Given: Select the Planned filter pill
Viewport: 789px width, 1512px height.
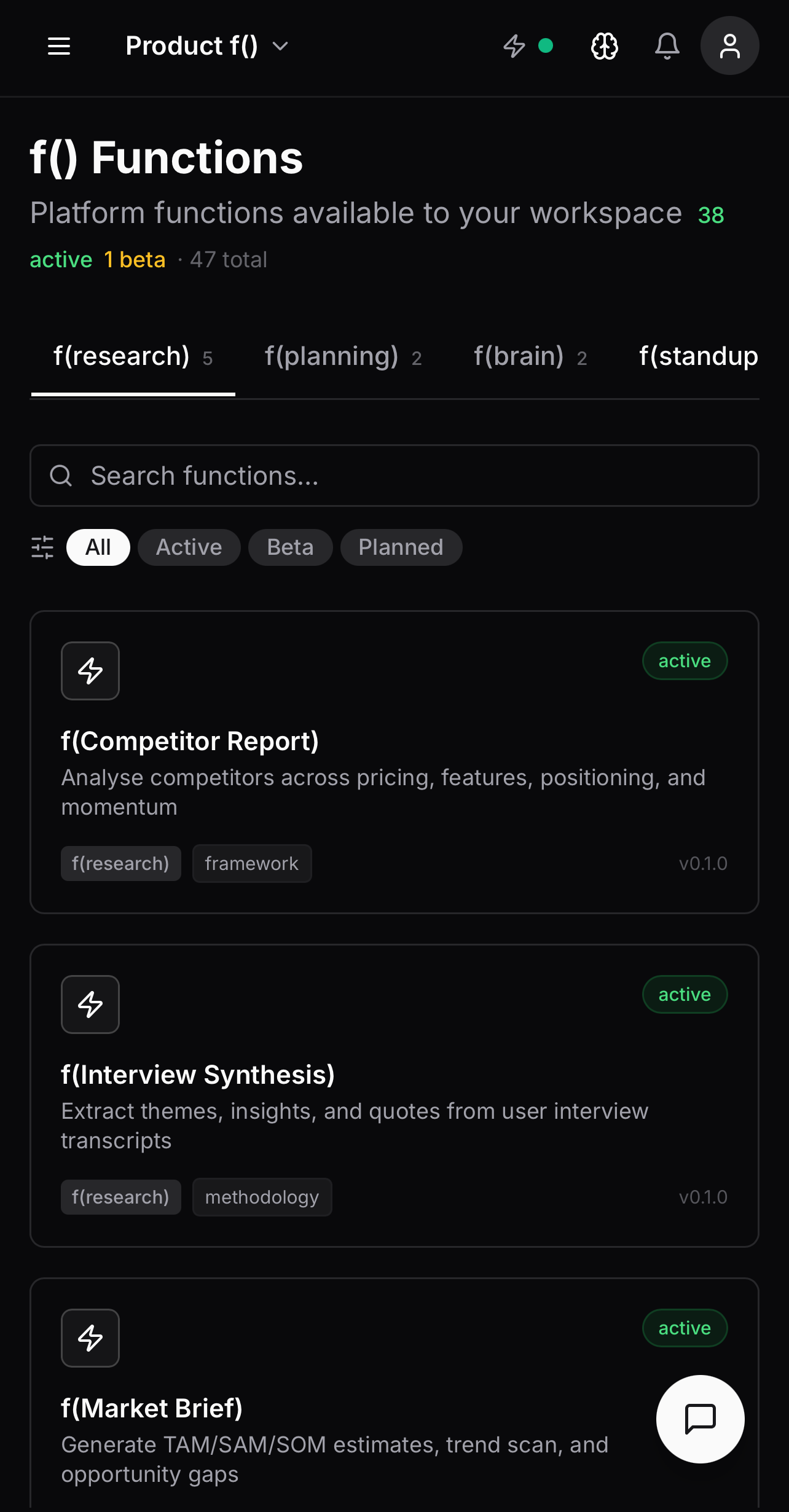Looking at the screenshot, I should tap(401, 547).
